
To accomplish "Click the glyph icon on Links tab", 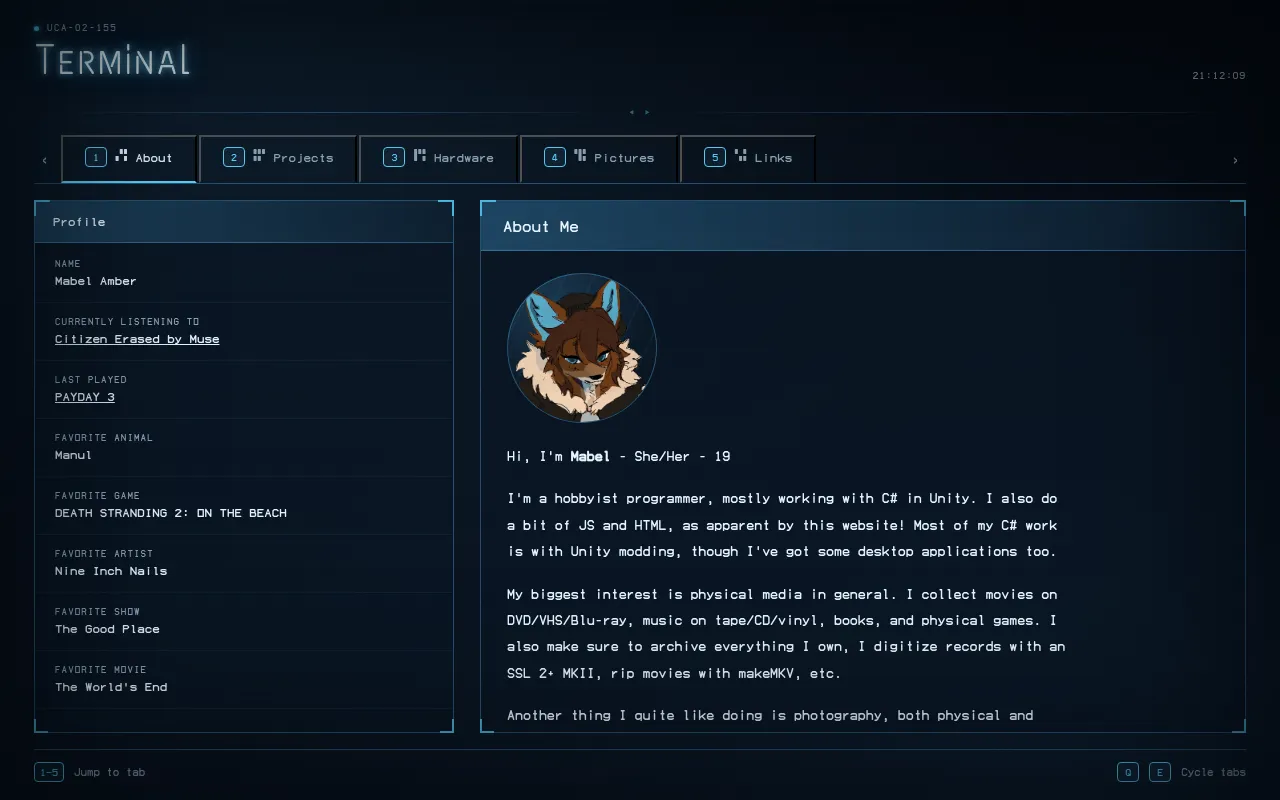I will pyautogui.click(x=741, y=155).
